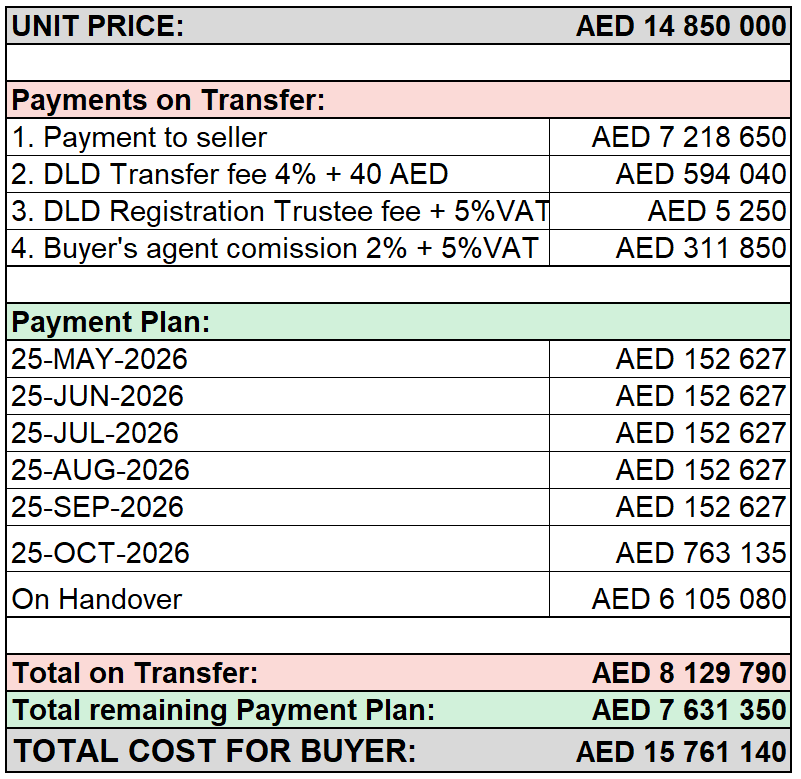Click the Payment to seller label cell
Screen dimensions: 801x779
pyautogui.click(x=278, y=137)
